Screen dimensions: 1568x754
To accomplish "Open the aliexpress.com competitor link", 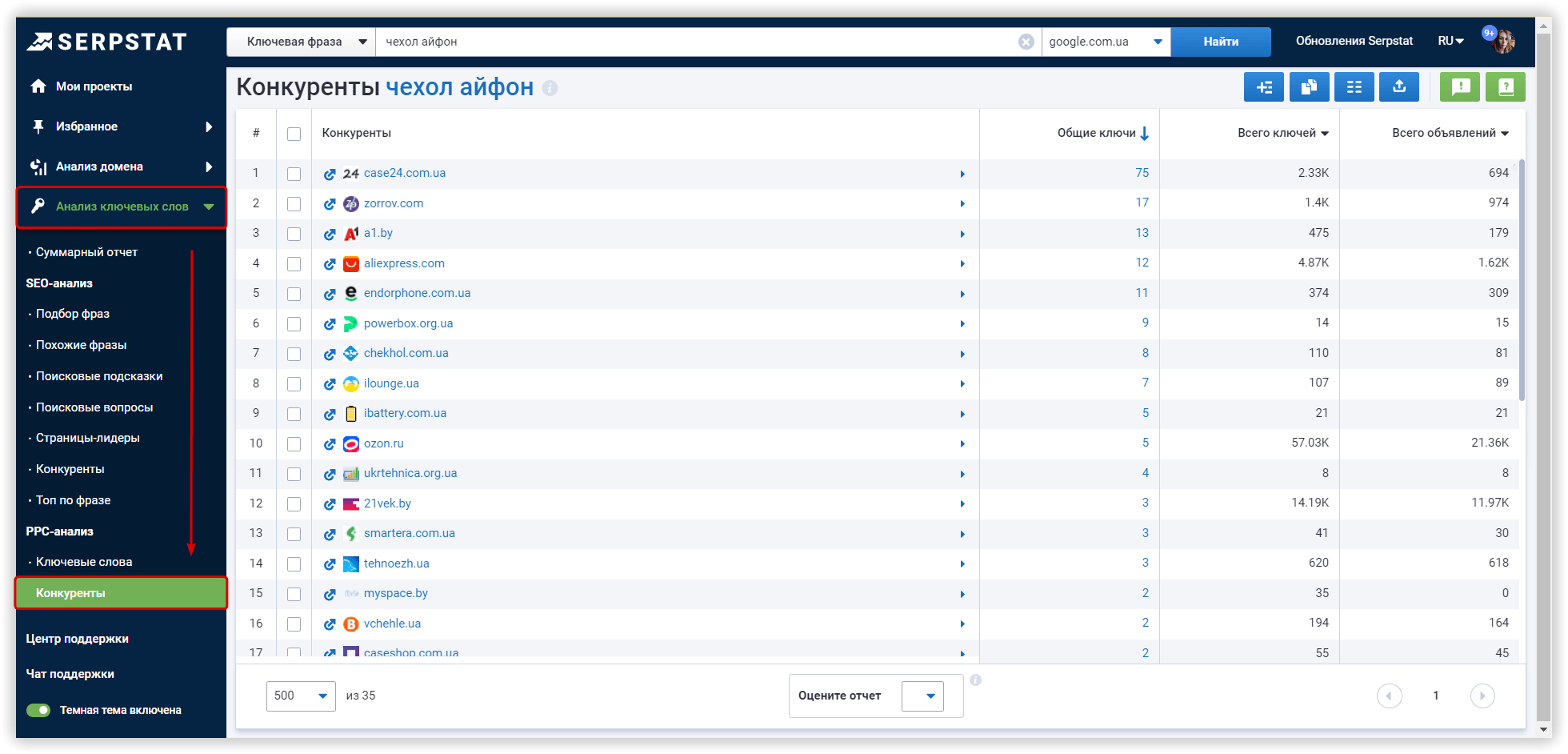I will [404, 263].
